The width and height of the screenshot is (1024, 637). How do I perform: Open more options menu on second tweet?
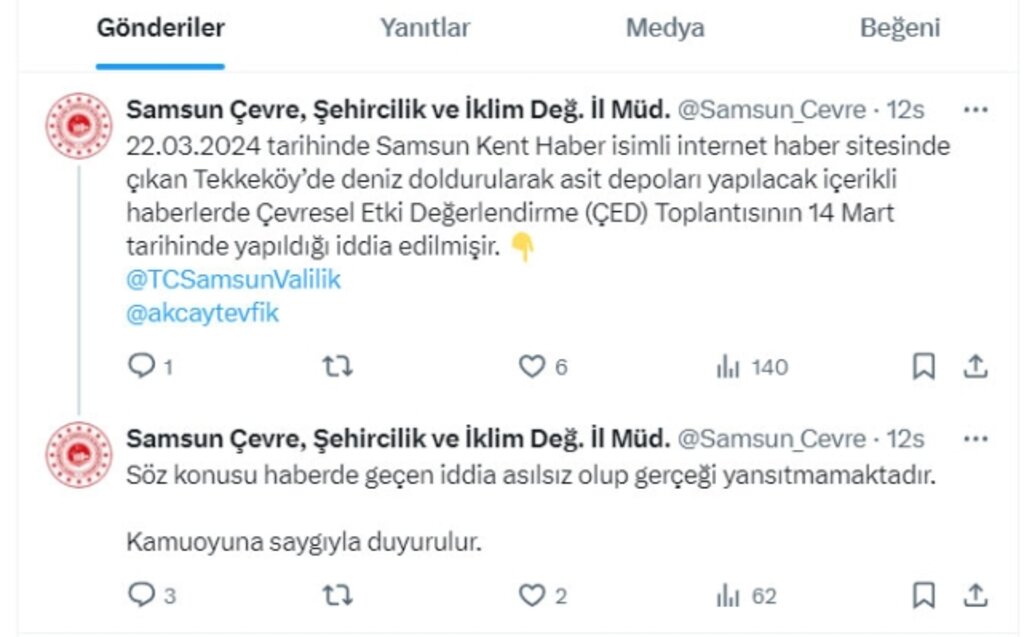(x=976, y=439)
